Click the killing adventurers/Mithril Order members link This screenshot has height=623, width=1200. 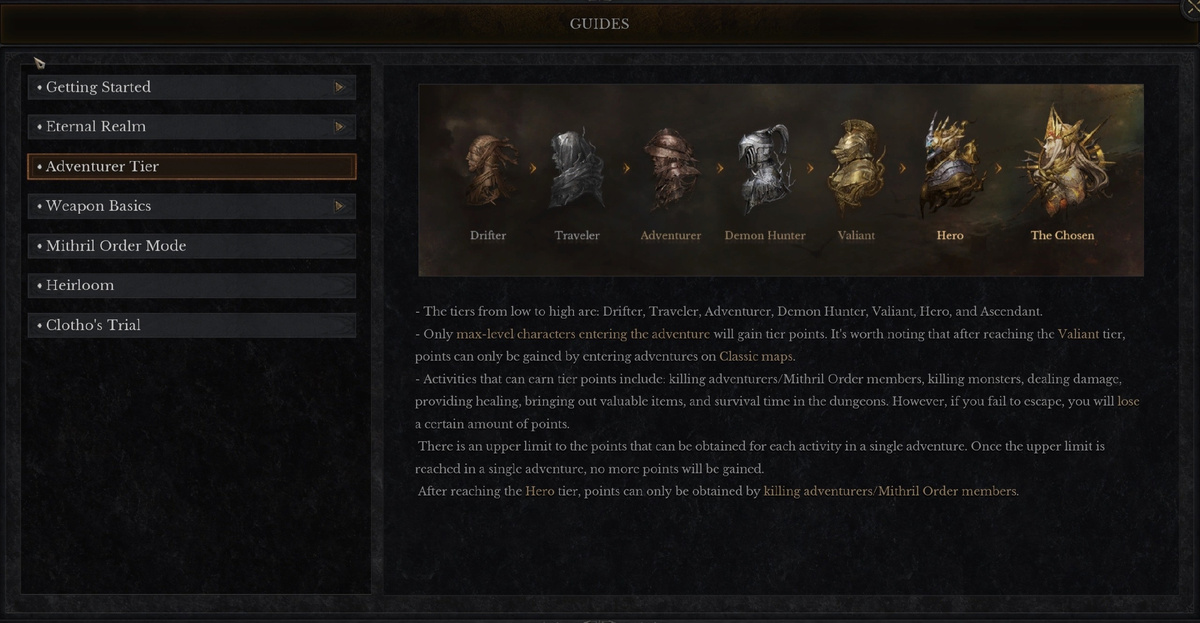(891, 491)
